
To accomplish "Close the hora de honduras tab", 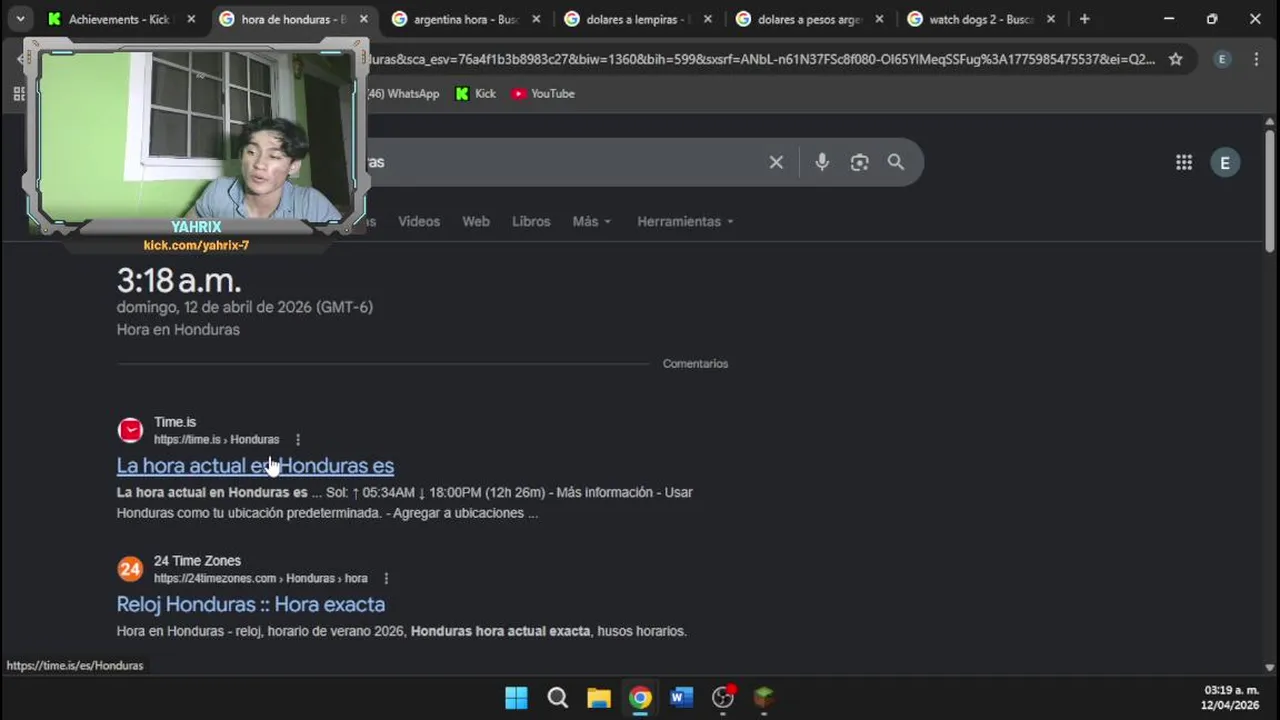I will point(363,19).
